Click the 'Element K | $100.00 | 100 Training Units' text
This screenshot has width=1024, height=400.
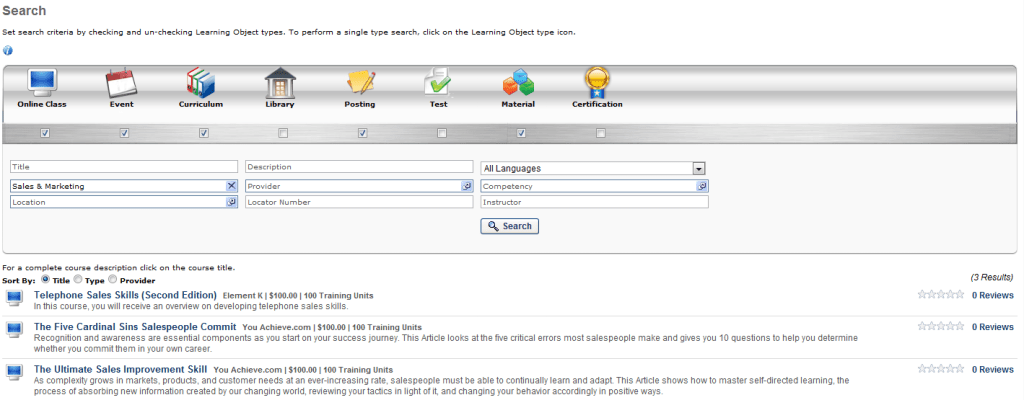click(298, 295)
